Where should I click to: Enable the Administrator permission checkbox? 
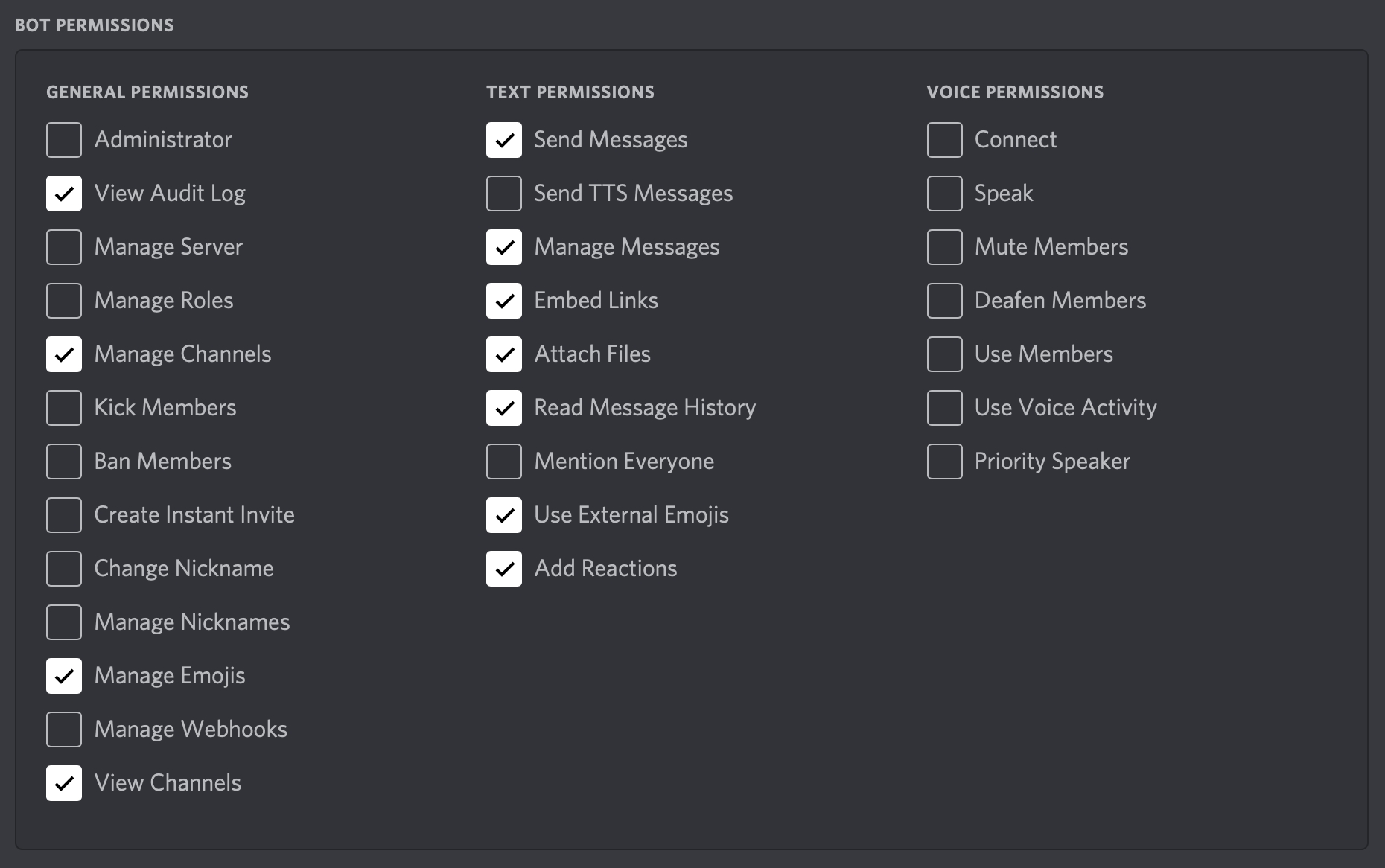[64, 140]
